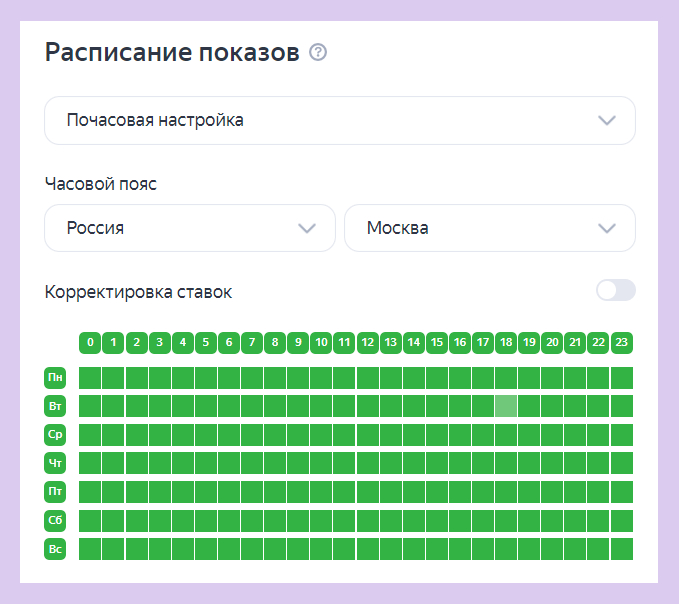Viewport: 679px width, 604px height.
Task: Toggle the Корректировка ставок switch
Action: point(615,291)
